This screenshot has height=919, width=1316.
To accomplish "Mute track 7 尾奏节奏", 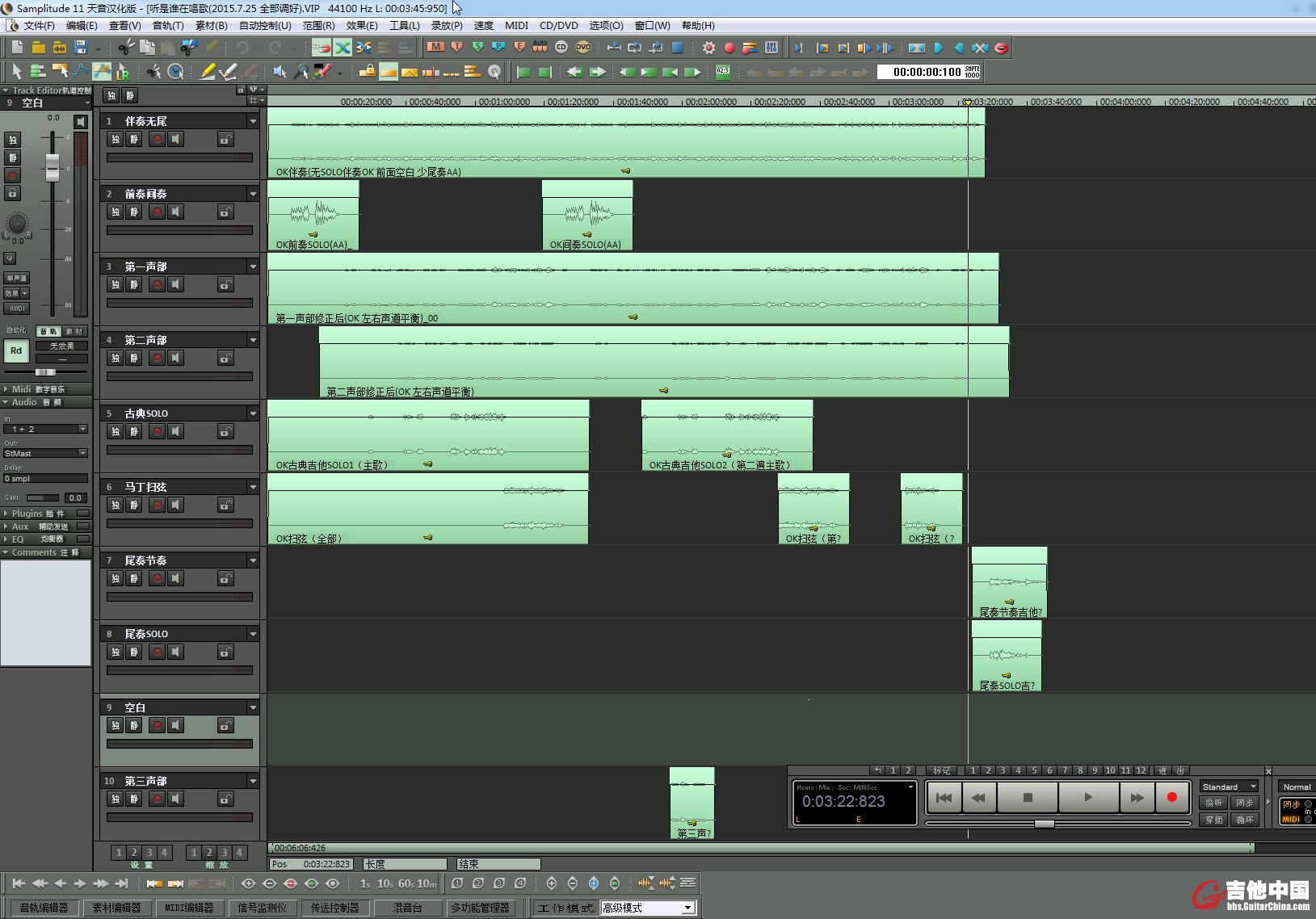I will tap(134, 578).
